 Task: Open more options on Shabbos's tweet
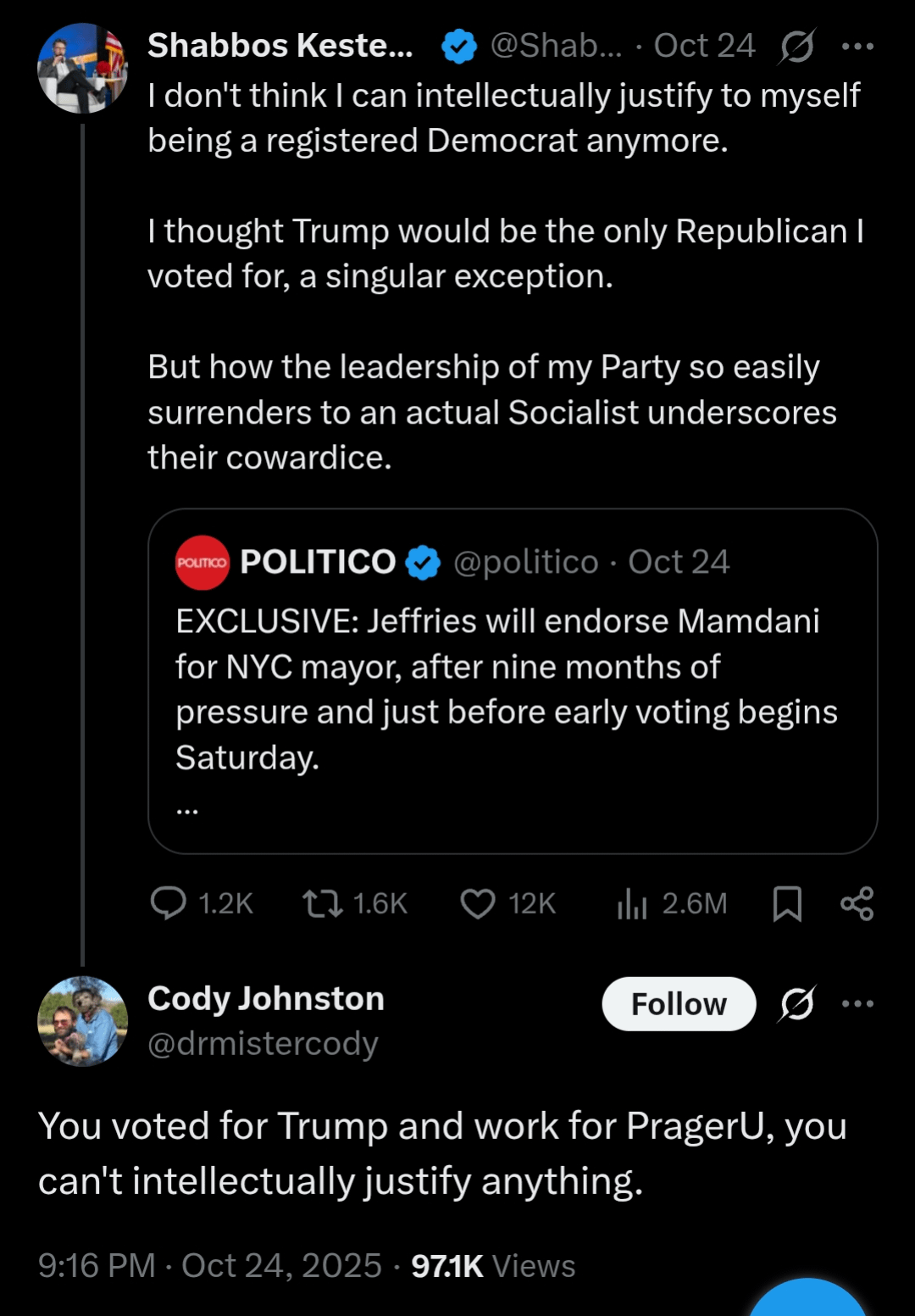point(857,46)
